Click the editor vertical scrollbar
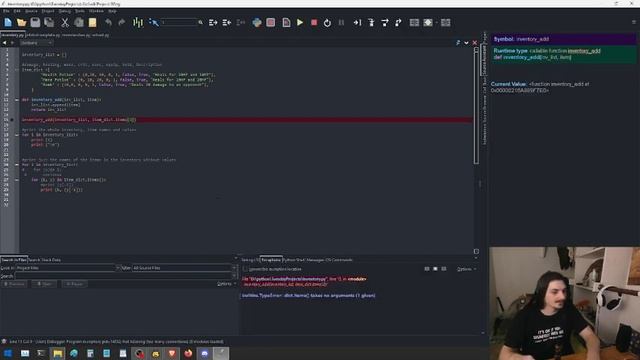This screenshot has height=360, width=640. [x=476, y=106]
